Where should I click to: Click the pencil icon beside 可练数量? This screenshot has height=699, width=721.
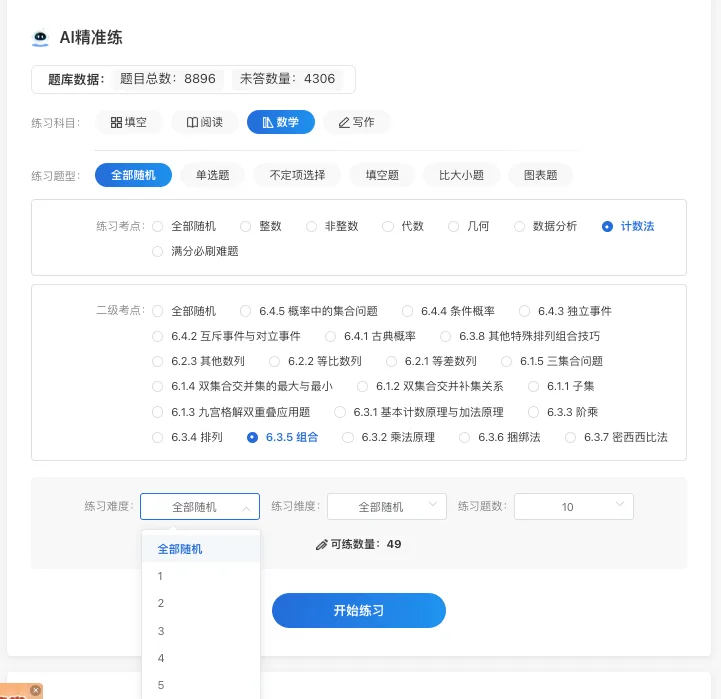[x=321, y=545]
